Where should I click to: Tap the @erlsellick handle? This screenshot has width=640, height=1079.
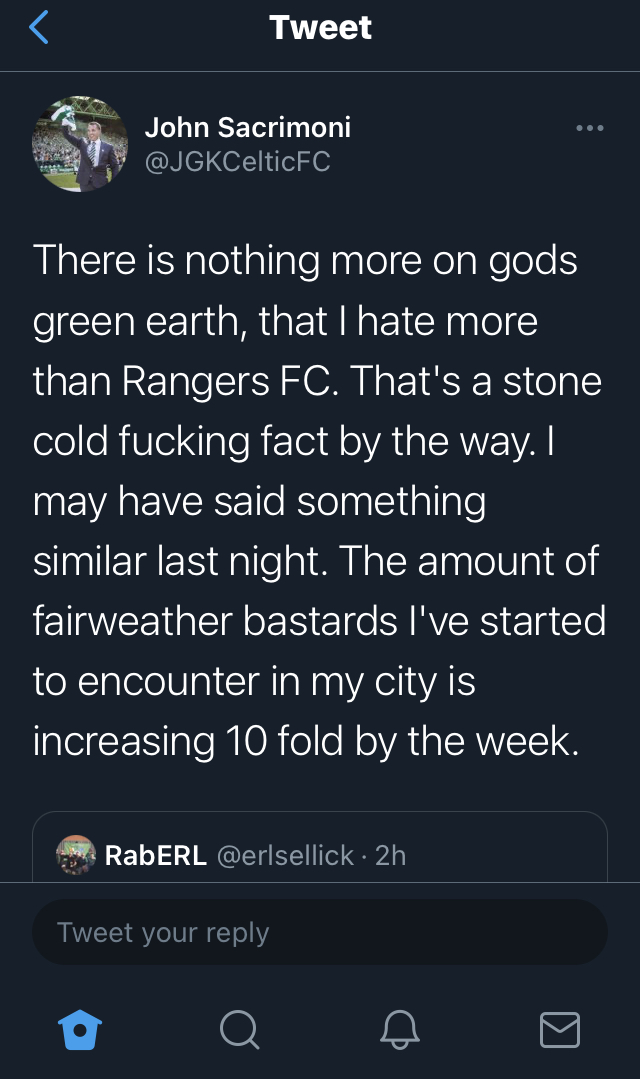285,856
